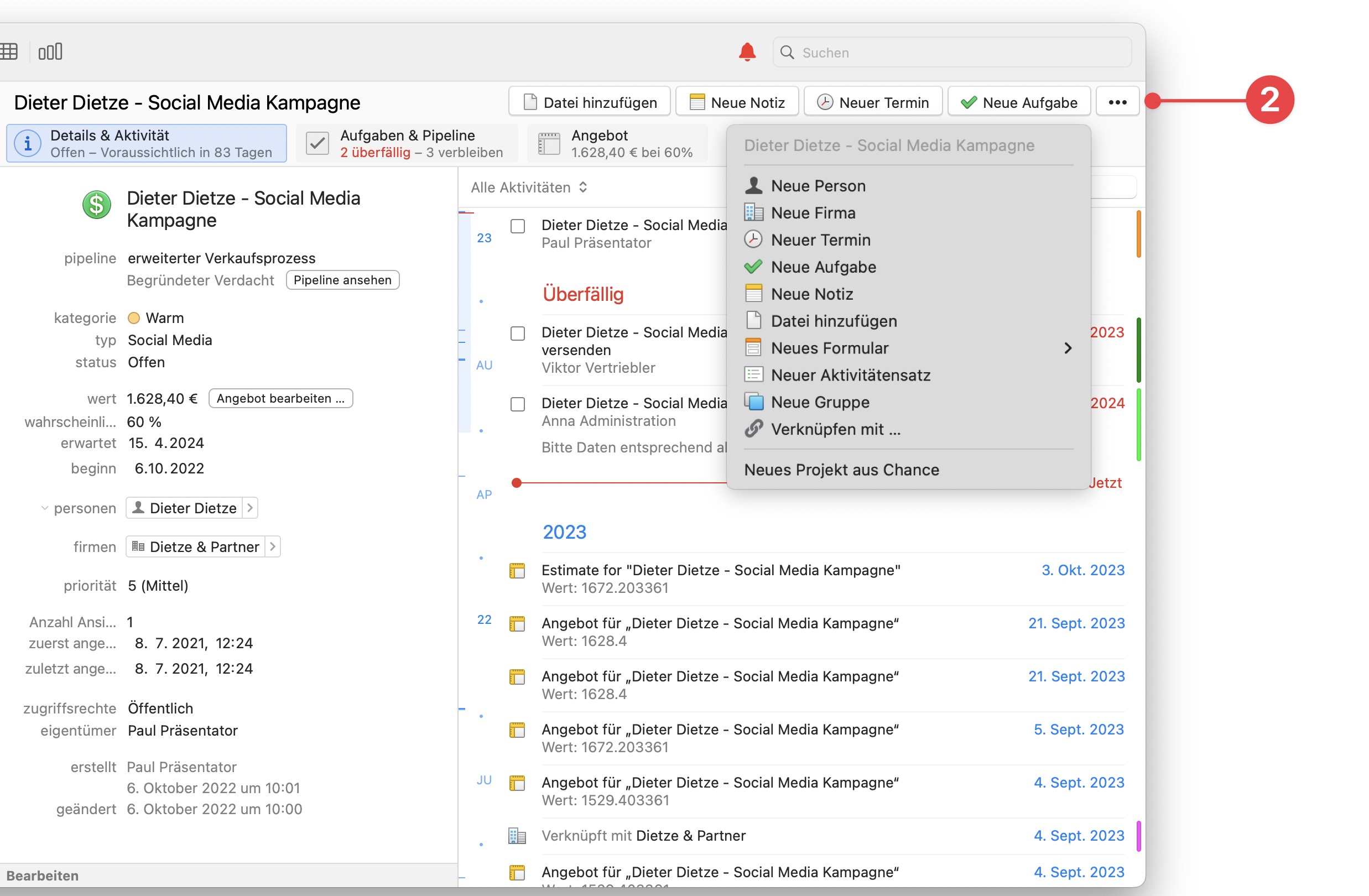This screenshot has height=896, width=1369.
Task: Select Neue Person from the menu
Action: (x=909, y=186)
